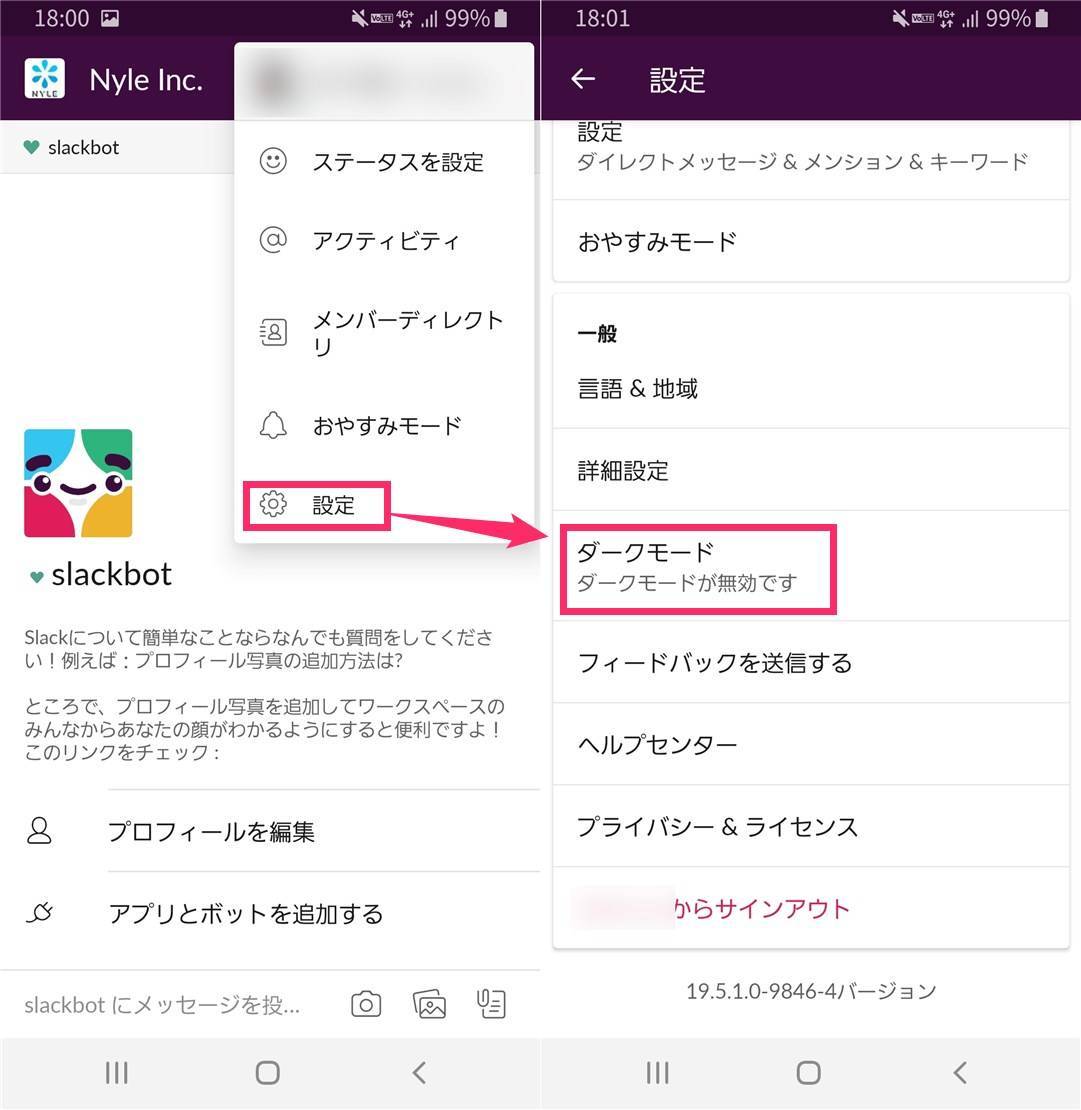Image resolution: width=1081 pixels, height=1110 pixels.
Task: Tap the slackbot channel header name
Action: click(x=84, y=147)
